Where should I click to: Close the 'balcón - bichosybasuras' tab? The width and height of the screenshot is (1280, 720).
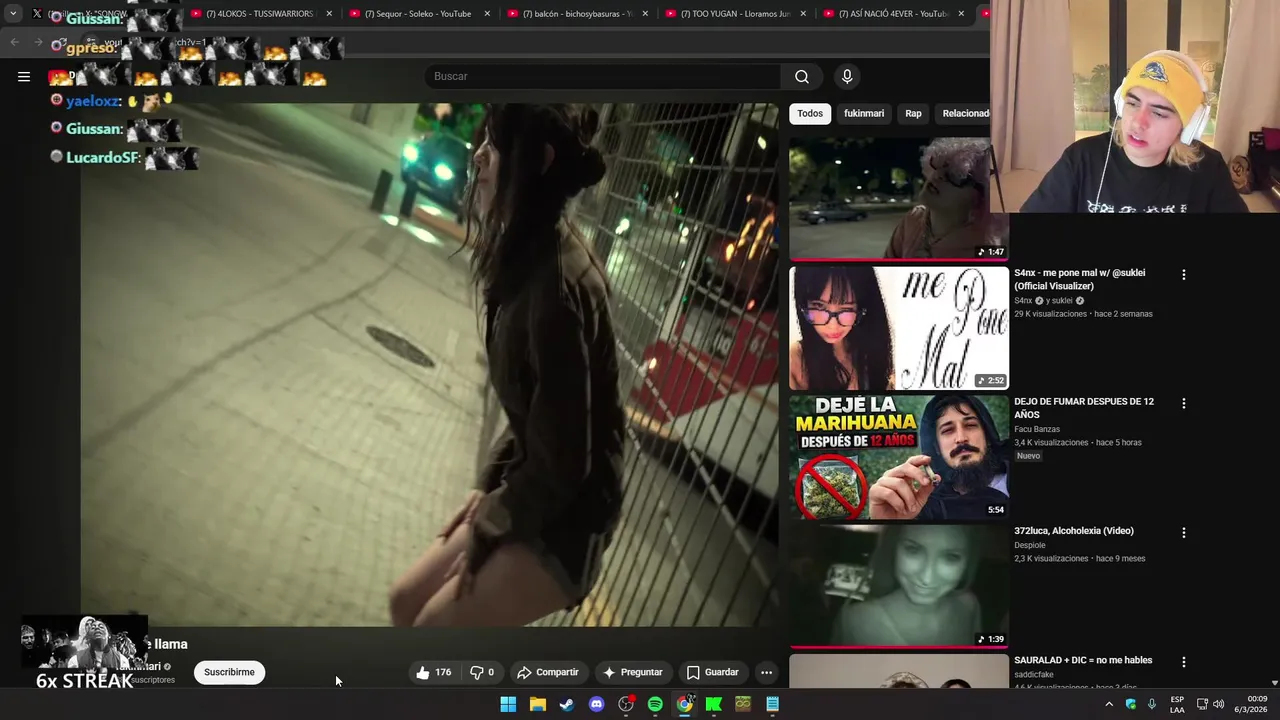[645, 14]
